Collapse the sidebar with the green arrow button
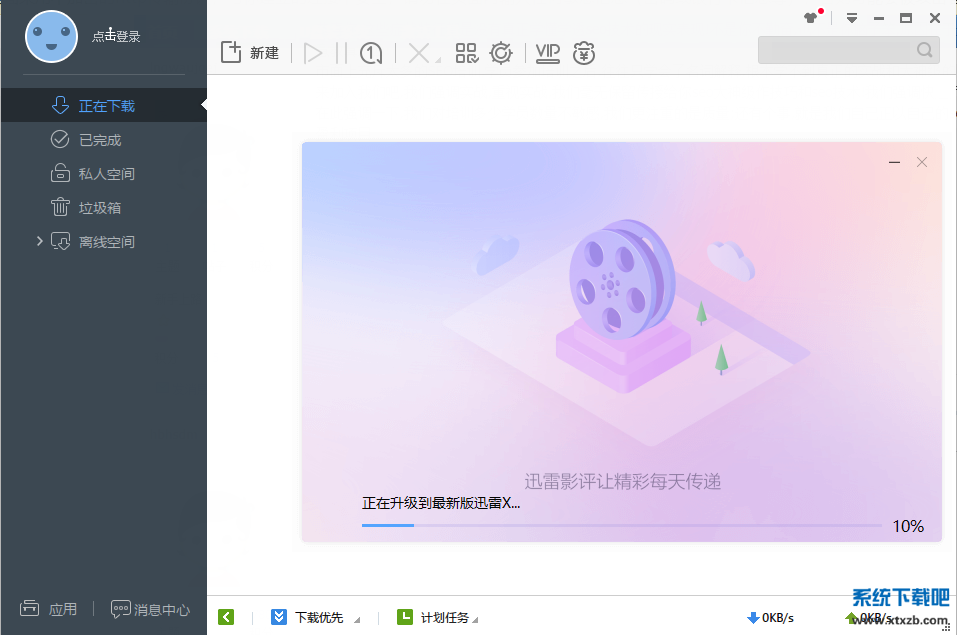The width and height of the screenshot is (957, 635). tap(226, 617)
